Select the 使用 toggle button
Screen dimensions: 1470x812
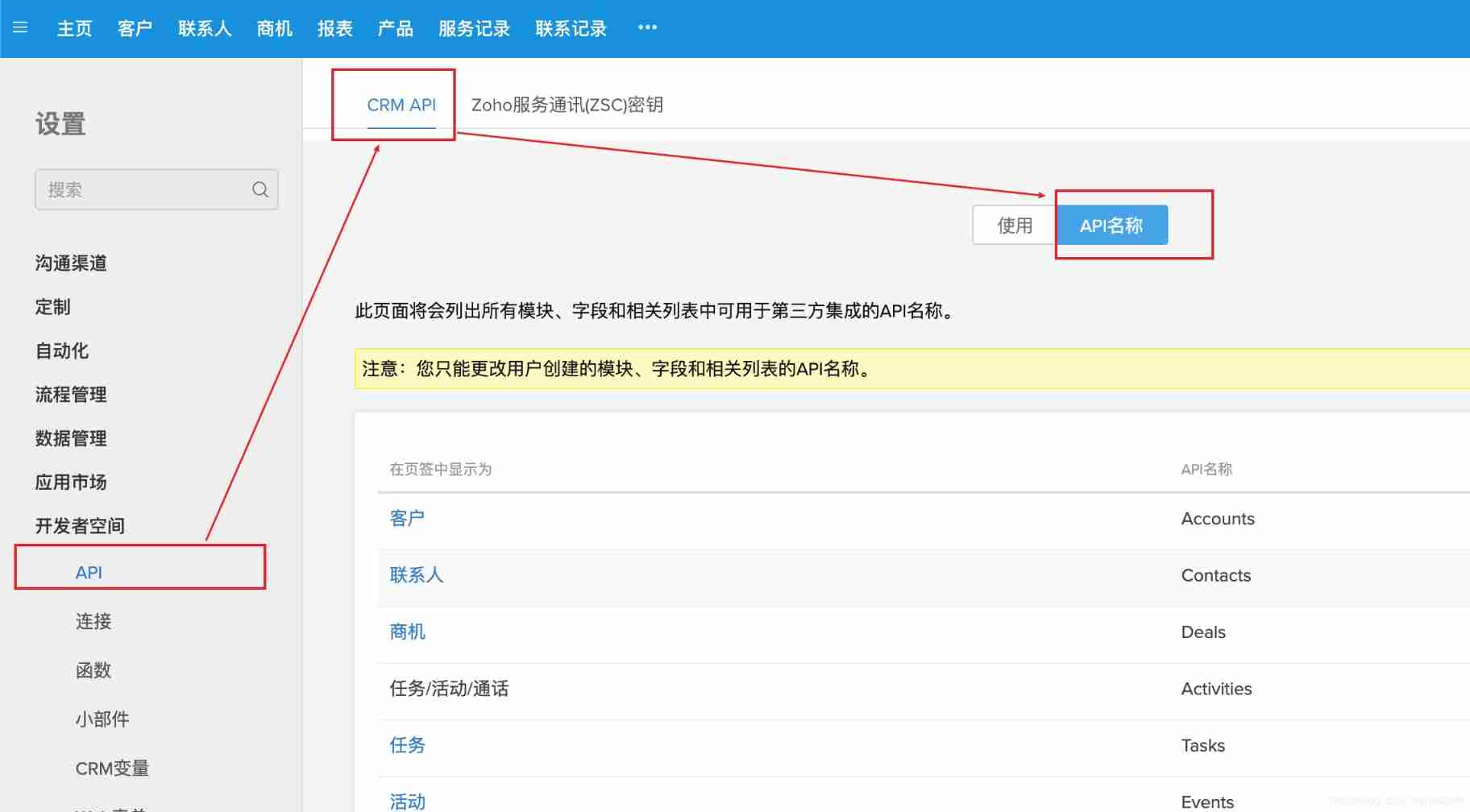1014,225
